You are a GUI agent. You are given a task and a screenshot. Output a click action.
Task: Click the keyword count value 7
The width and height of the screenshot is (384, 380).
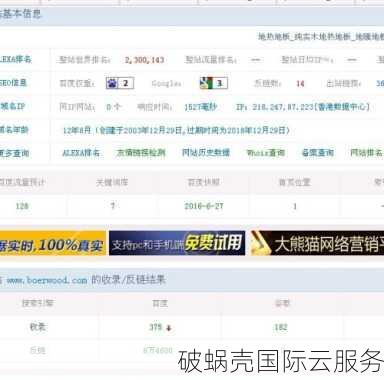click(113, 206)
